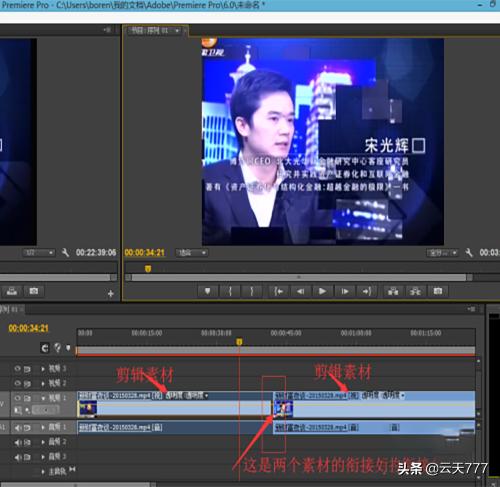This screenshot has width=500, height=487.
Task: Jump to the In point
Action: 279,291
